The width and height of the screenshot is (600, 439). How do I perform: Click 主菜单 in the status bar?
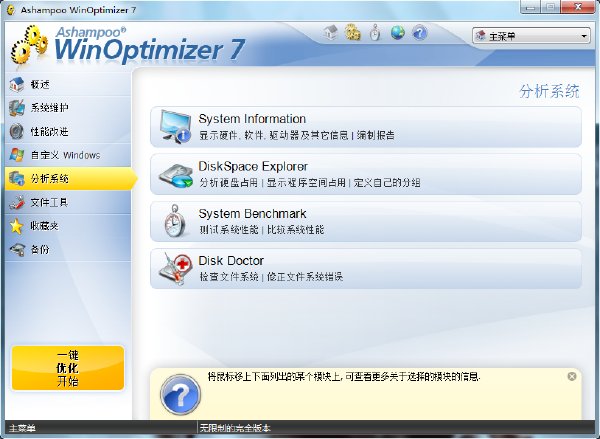22,428
